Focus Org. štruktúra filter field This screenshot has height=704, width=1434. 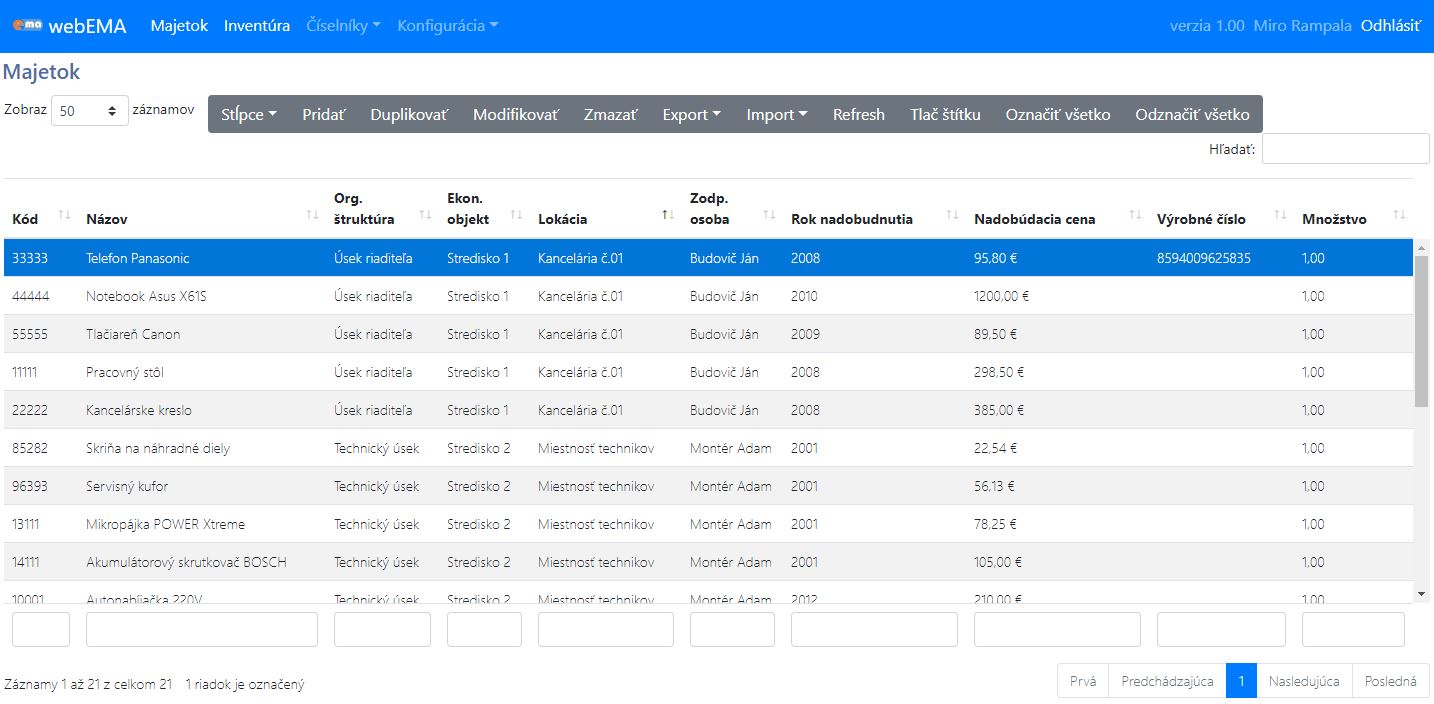[x=382, y=630]
